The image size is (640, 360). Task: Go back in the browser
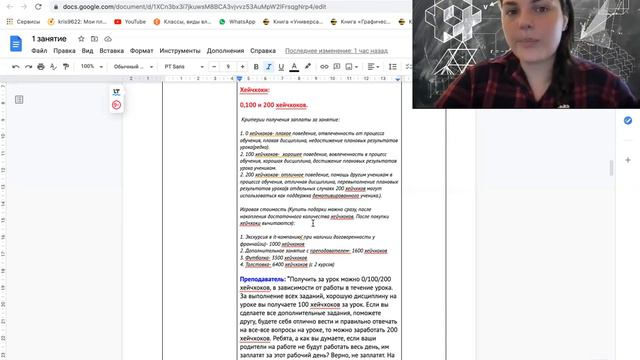(10, 7)
